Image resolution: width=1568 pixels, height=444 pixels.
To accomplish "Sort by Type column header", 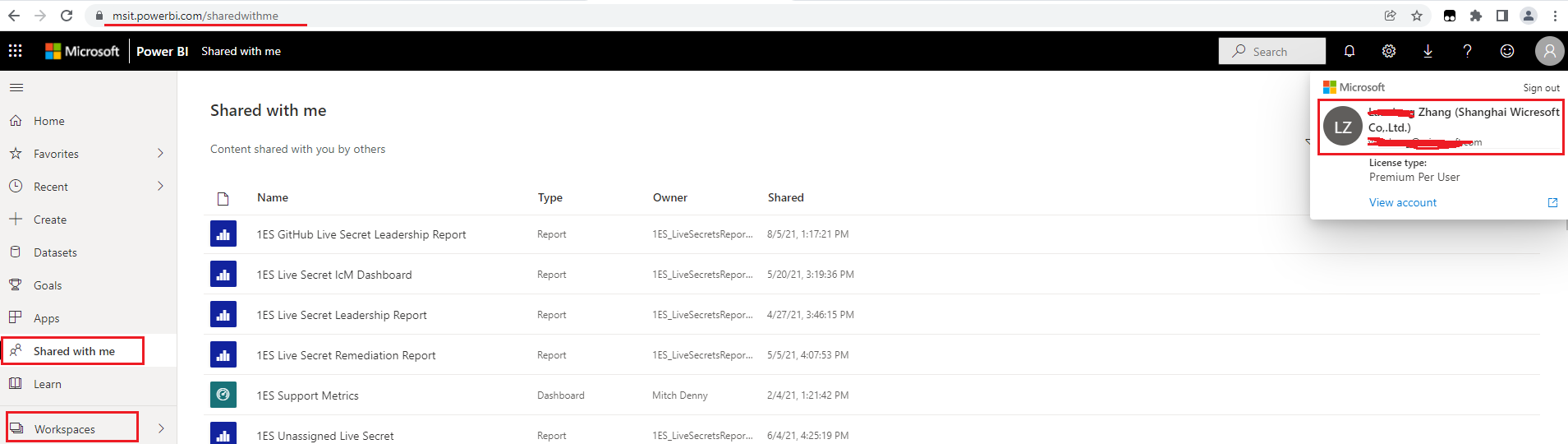I will point(550,197).
